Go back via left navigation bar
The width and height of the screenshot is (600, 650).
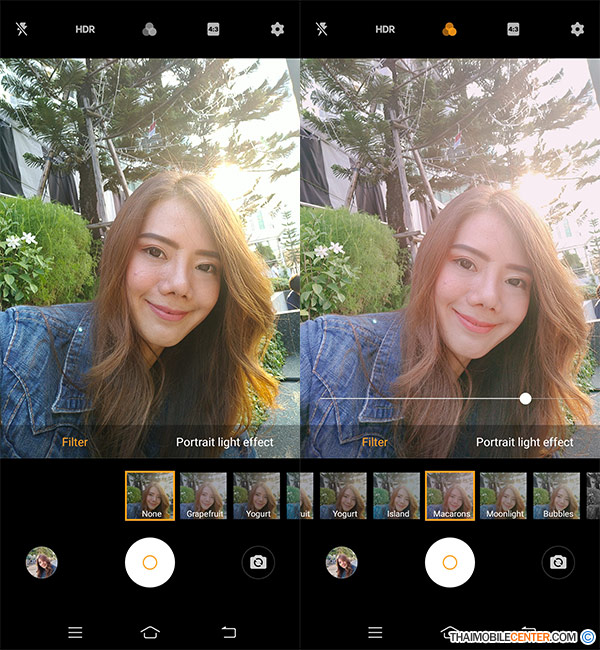[x=228, y=633]
